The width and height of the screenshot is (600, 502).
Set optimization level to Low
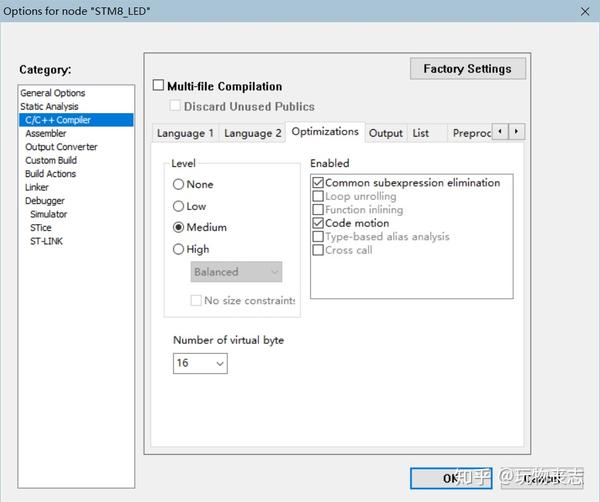coord(178,206)
